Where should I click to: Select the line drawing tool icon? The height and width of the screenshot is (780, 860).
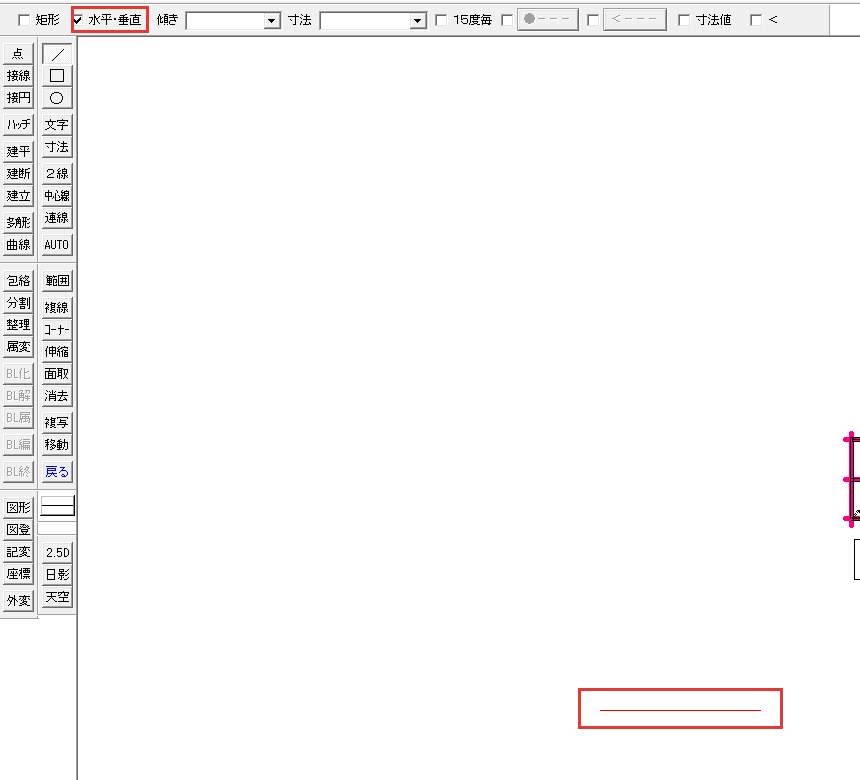57,54
